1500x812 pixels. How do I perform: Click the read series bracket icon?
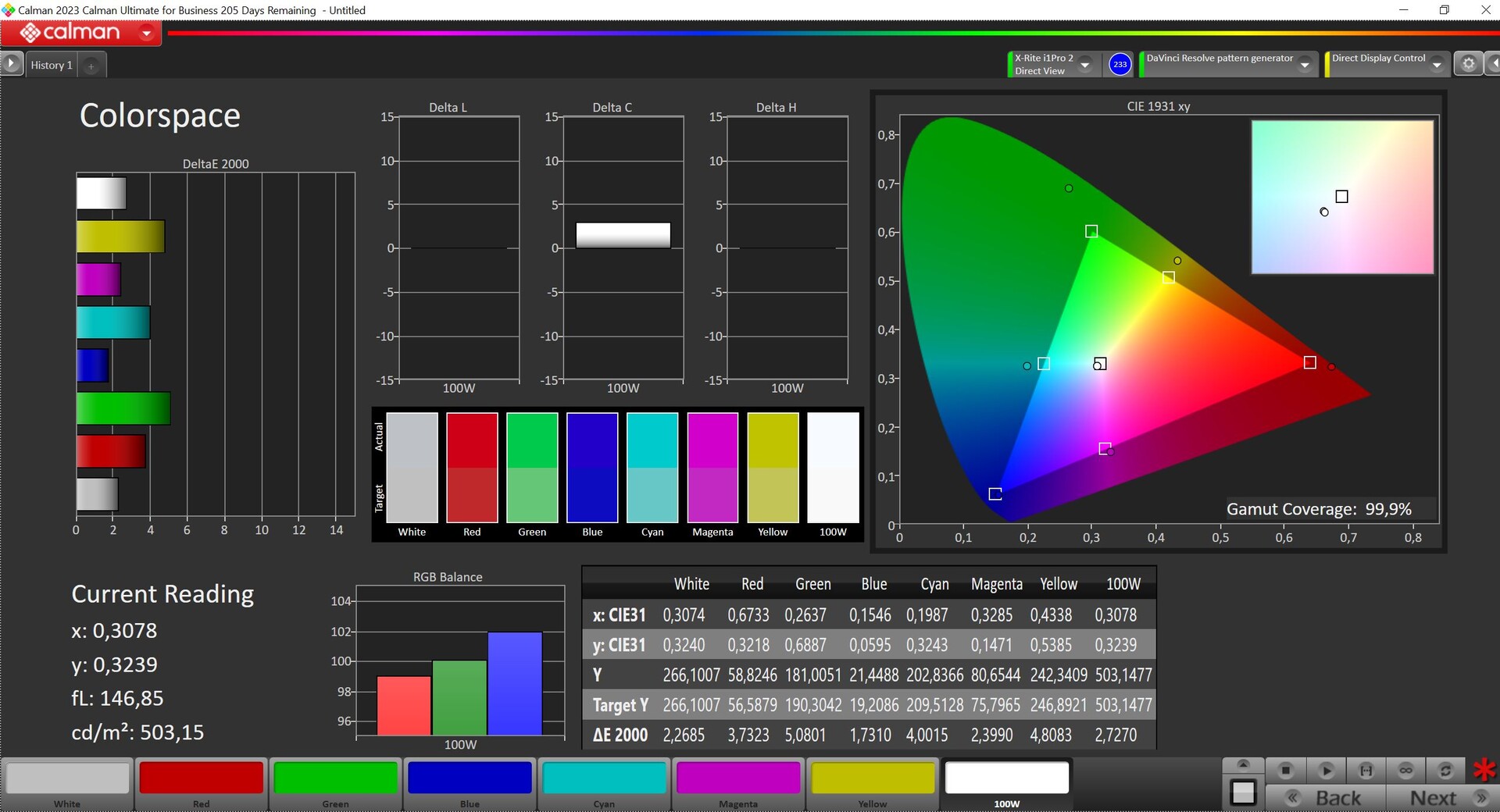pos(1366,771)
